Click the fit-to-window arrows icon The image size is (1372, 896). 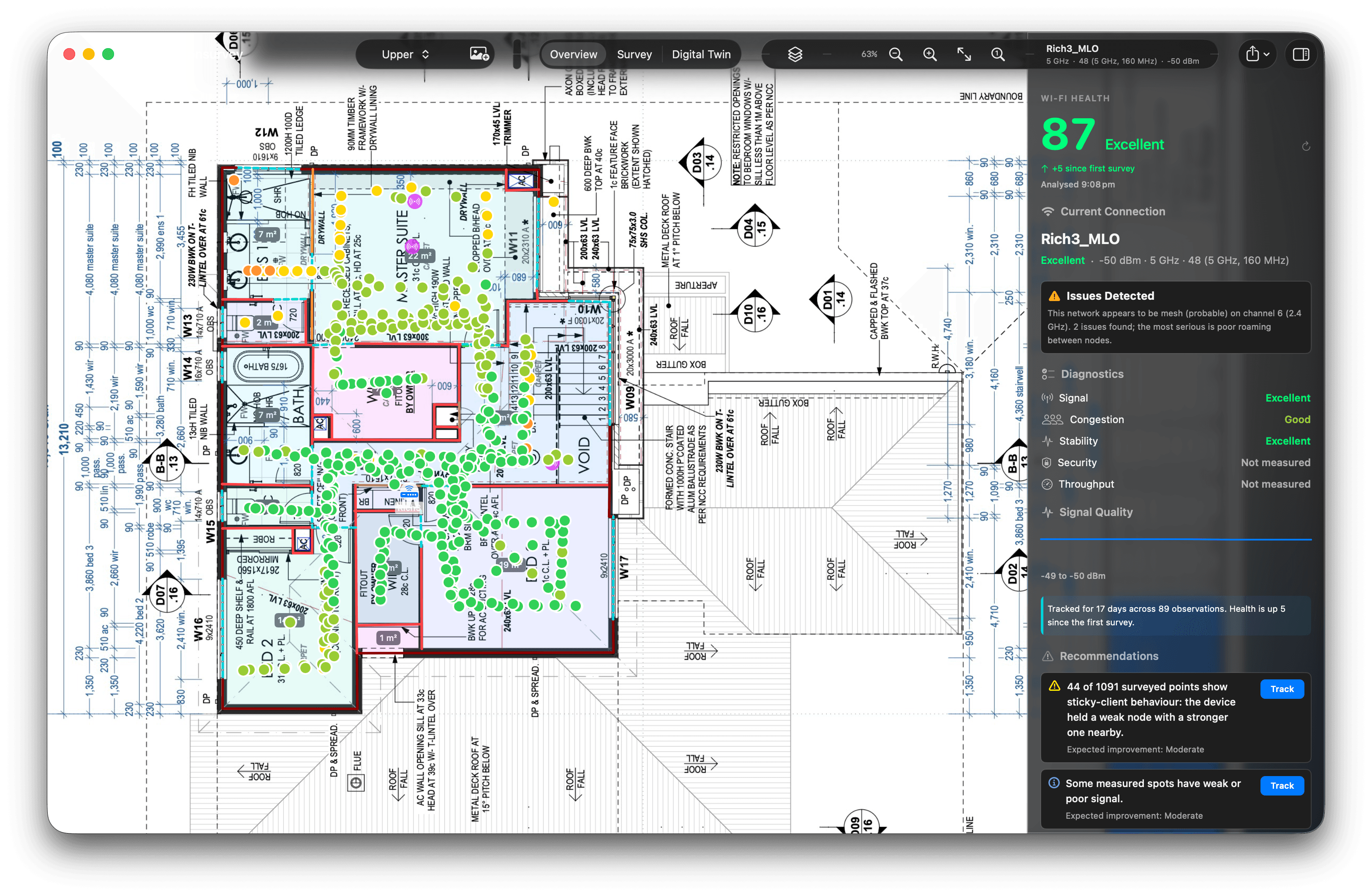pos(964,54)
